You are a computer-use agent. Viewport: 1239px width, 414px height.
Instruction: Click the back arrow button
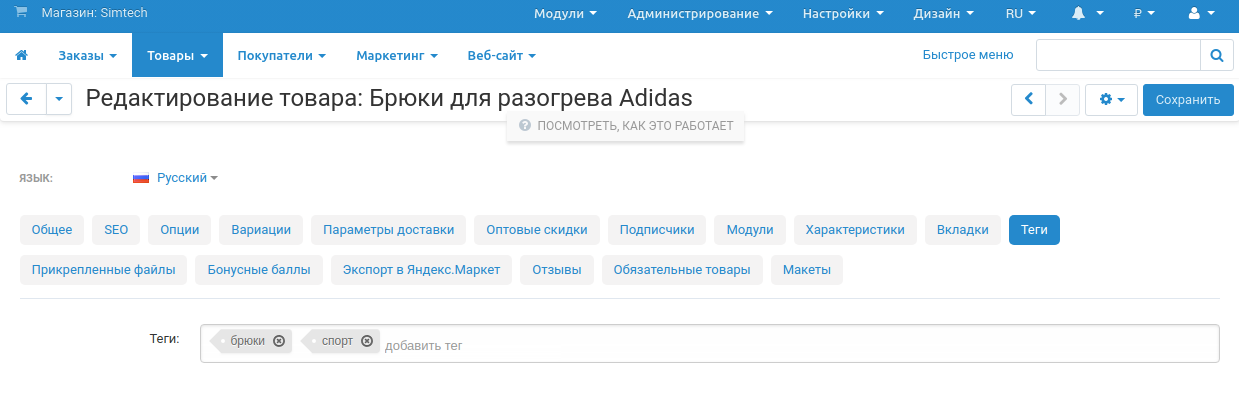click(x=27, y=99)
